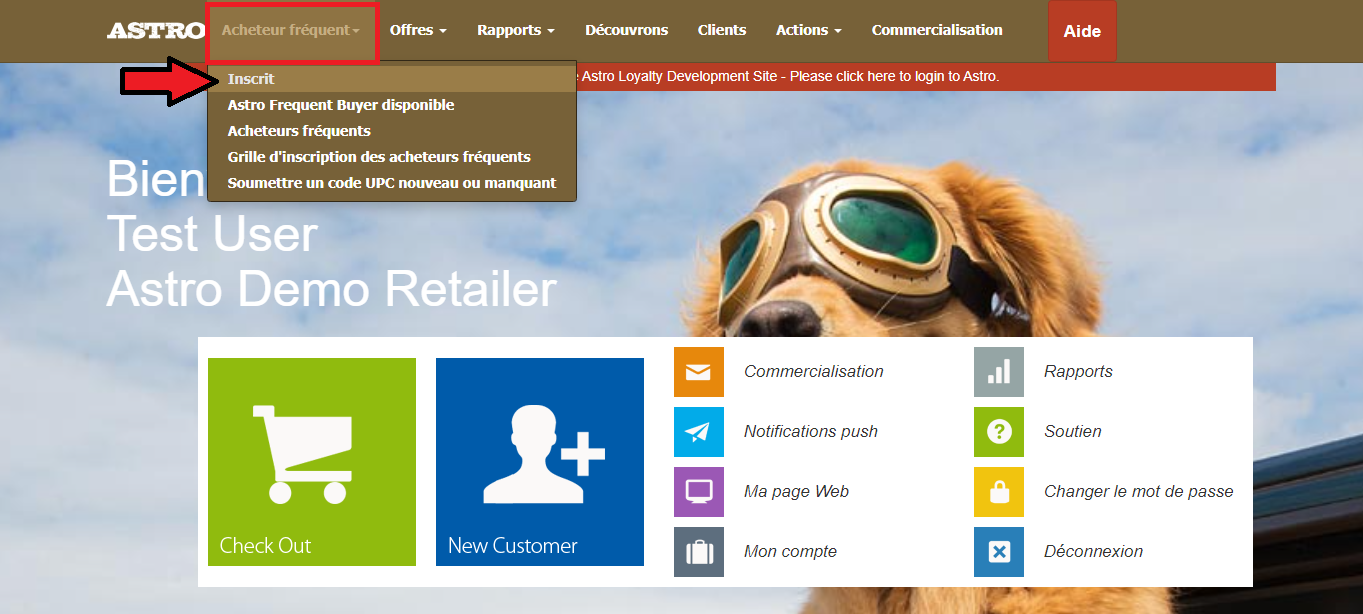This screenshot has height=614, width=1363.
Task: Click the ASTRO logo in header
Action: pos(155,31)
